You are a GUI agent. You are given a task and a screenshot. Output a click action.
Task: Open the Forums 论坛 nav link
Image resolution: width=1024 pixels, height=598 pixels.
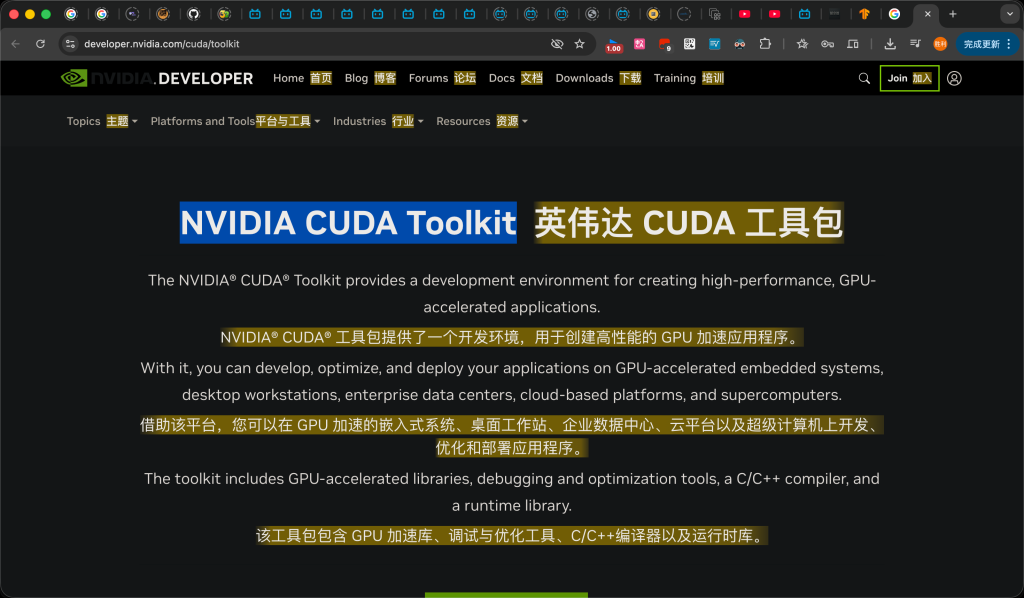[442, 78]
